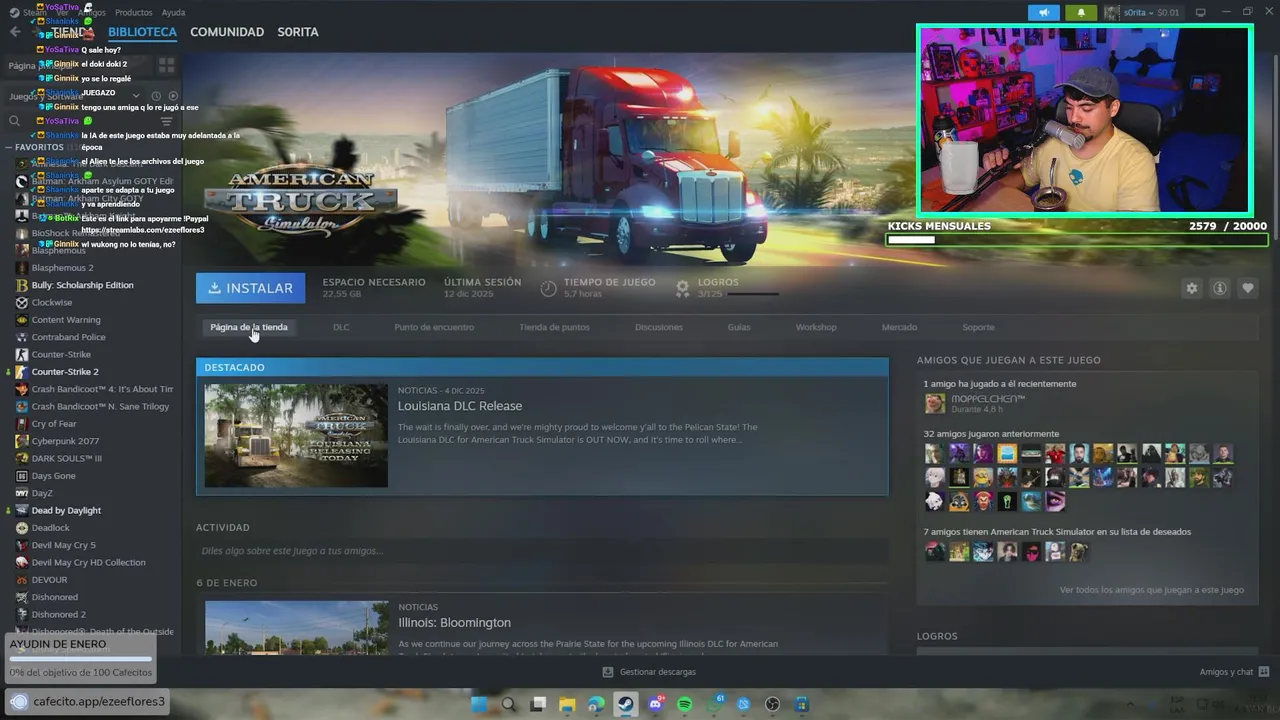1280x720 pixels.
Task: Open the Discusiones tab
Action: [659, 327]
